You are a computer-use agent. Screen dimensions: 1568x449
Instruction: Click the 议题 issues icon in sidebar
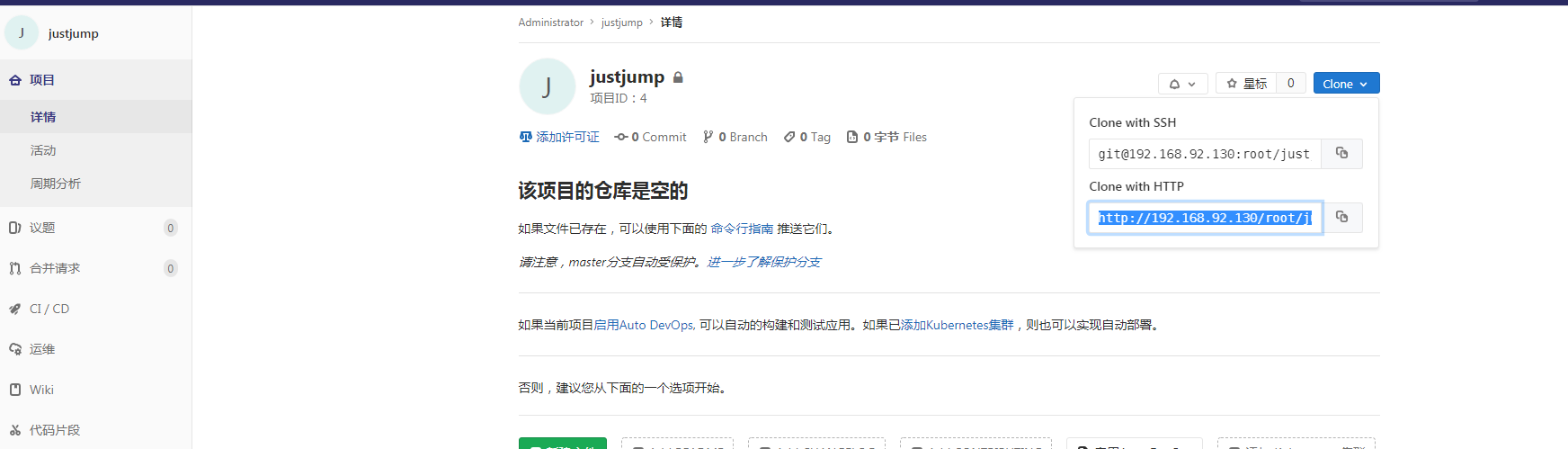[x=15, y=228]
